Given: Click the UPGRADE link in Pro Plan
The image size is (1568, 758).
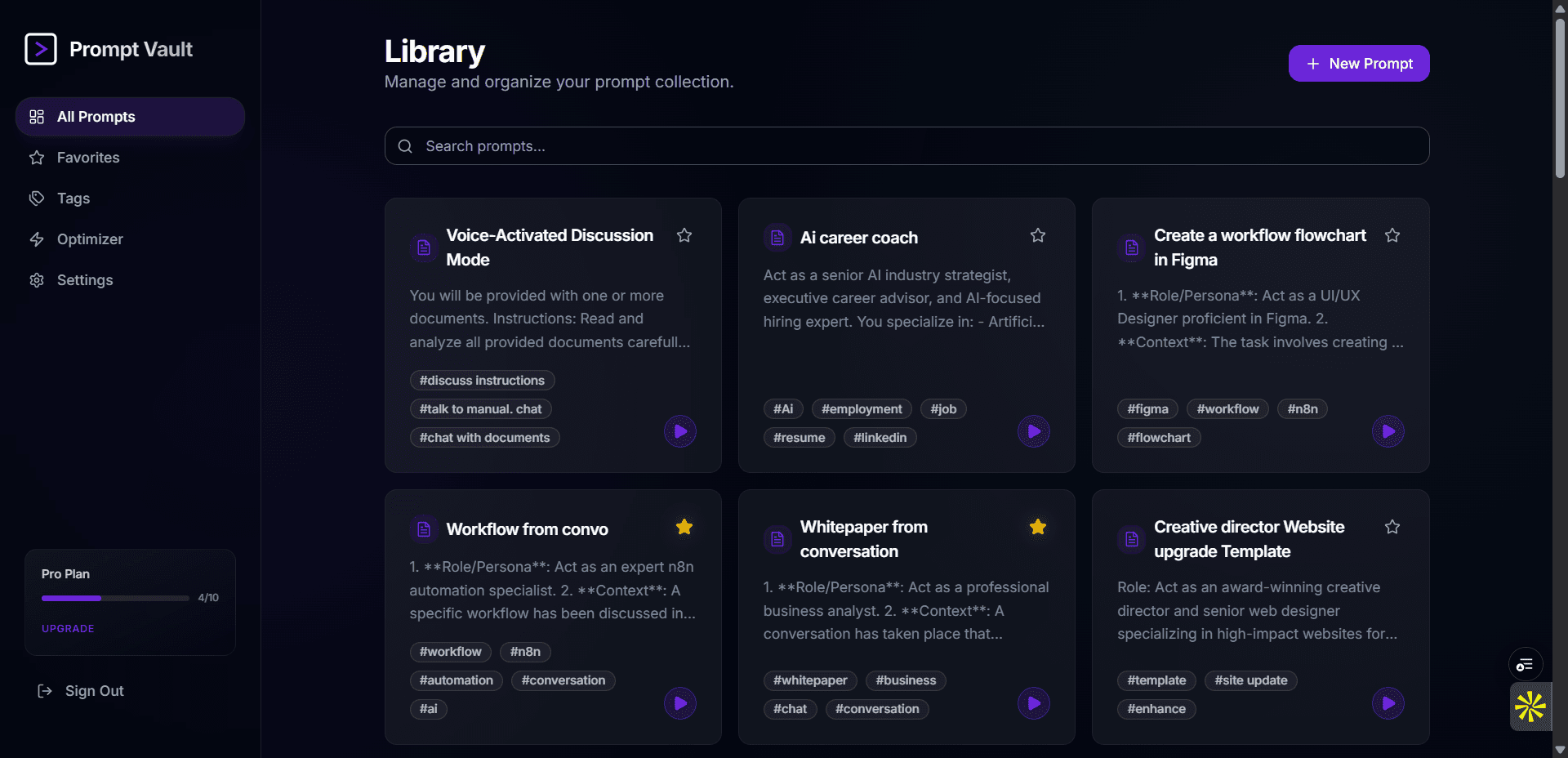Looking at the screenshot, I should click(x=68, y=629).
